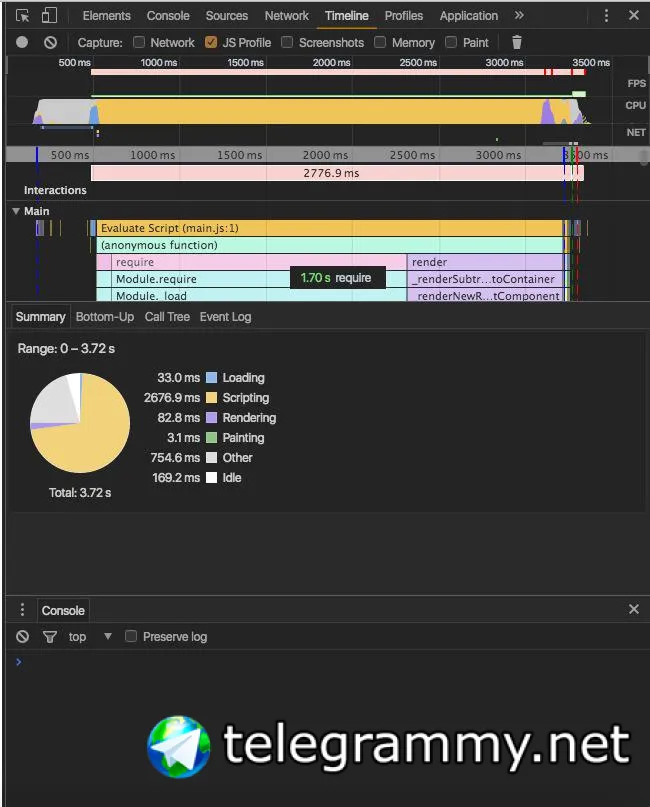The width and height of the screenshot is (650, 807).
Task: Enable the Memory capture checkbox
Action: pyautogui.click(x=380, y=42)
